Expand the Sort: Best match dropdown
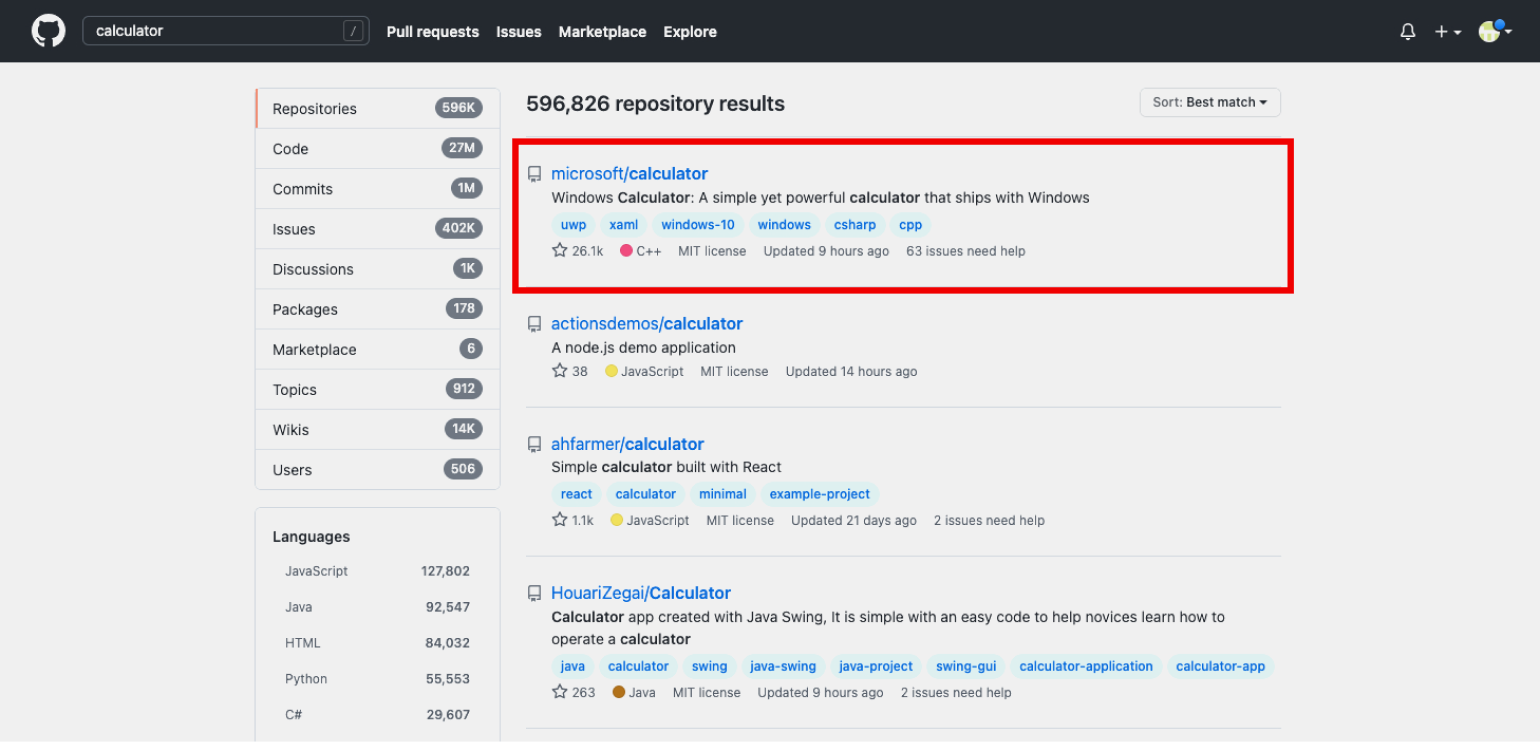Image resolution: width=1540 pixels, height=742 pixels. pyautogui.click(x=1209, y=102)
